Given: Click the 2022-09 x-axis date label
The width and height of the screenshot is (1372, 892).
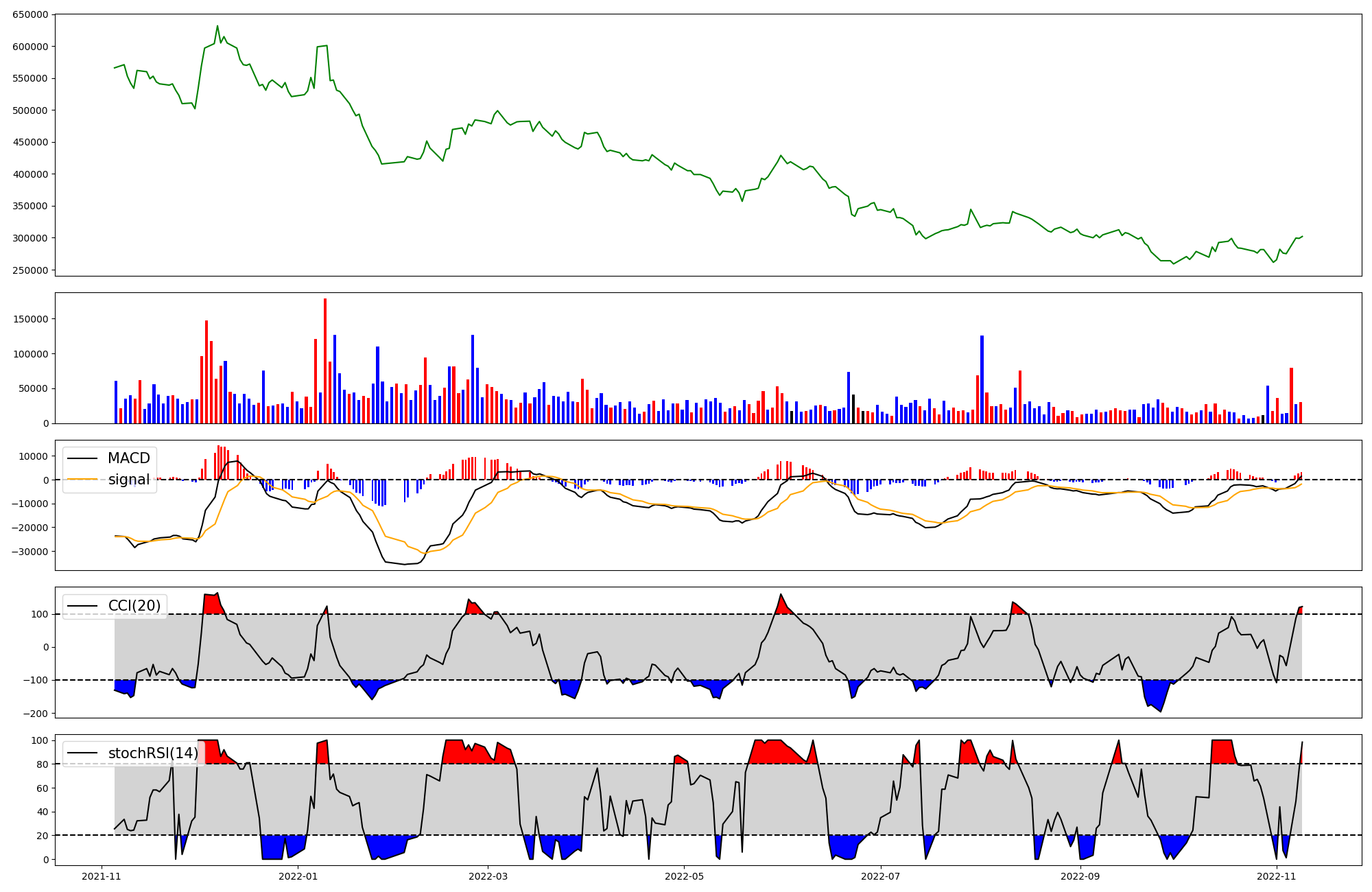Looking at the screenshot, I should click(x=1080, y=876).
